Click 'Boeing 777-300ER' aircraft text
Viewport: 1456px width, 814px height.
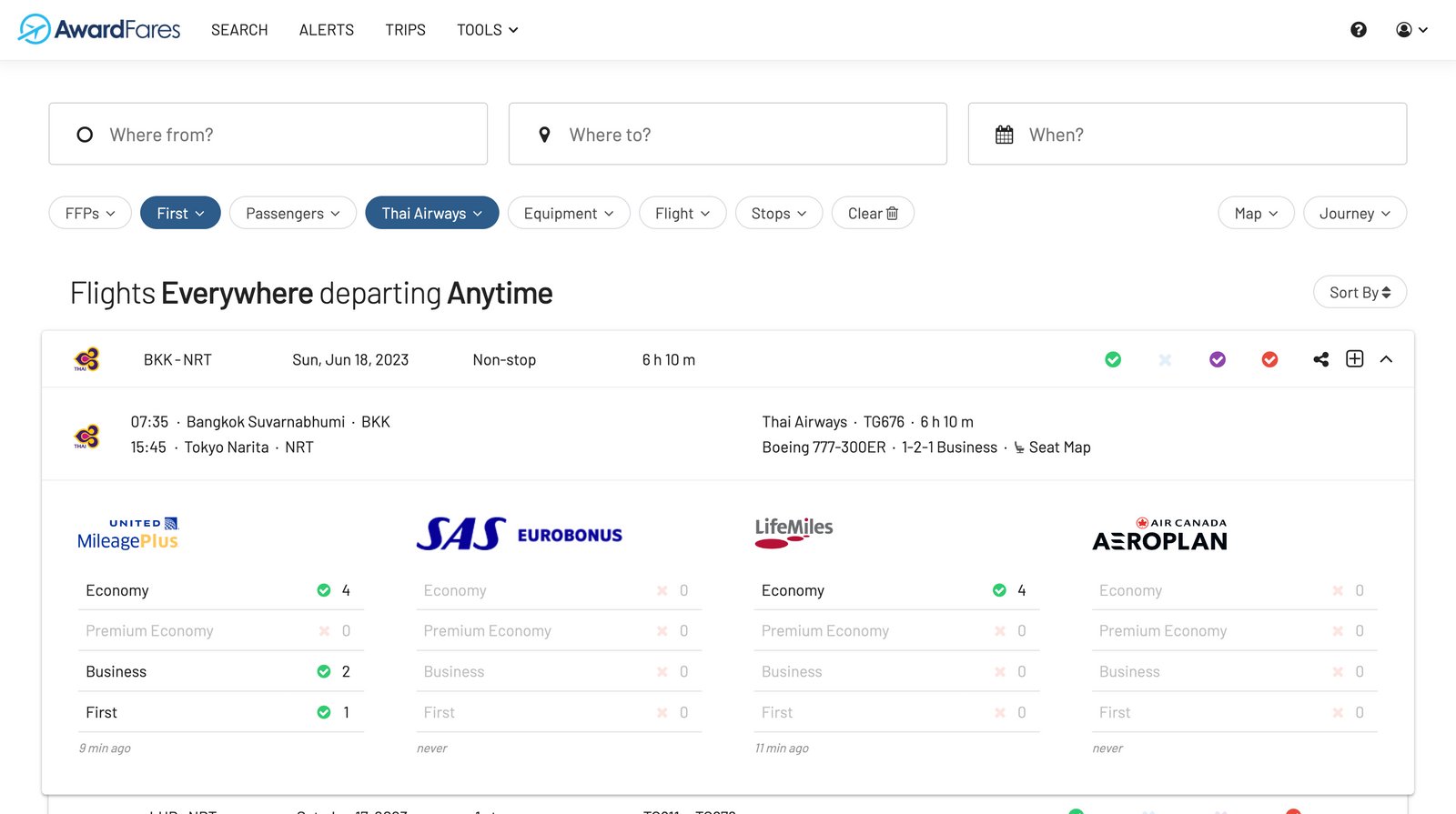[x=824, y=447]
